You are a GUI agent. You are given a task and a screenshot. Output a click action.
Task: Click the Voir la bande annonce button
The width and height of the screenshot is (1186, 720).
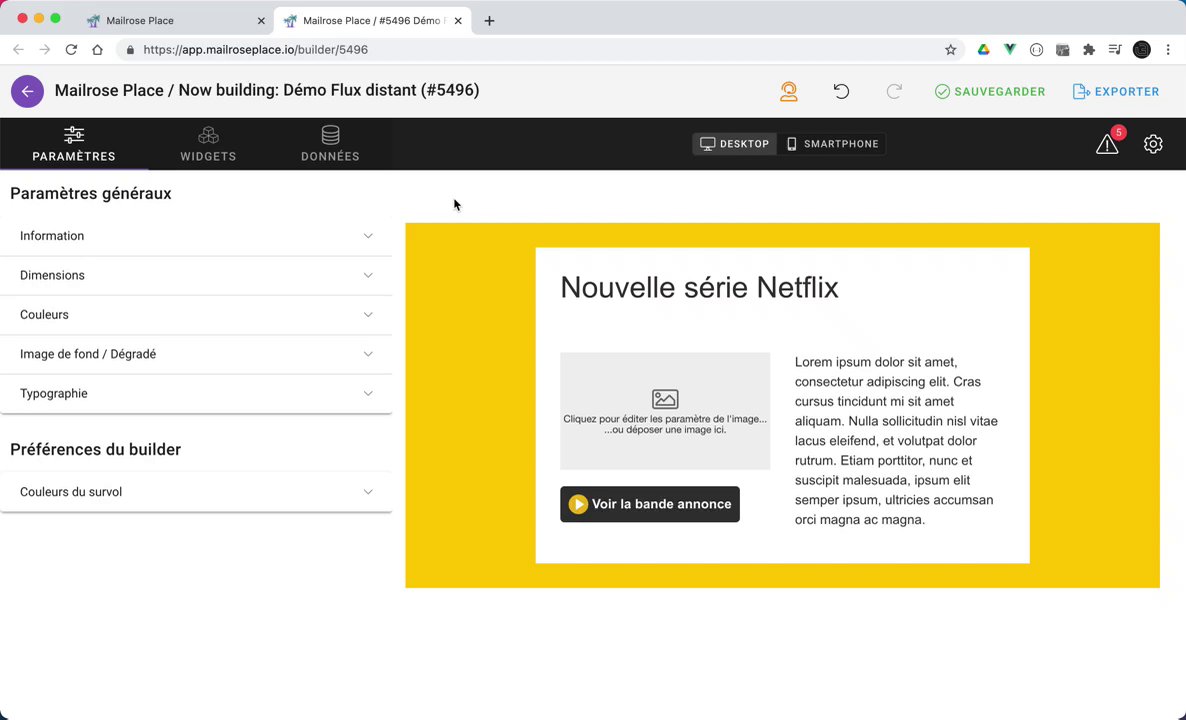click(x=650, y=504)
